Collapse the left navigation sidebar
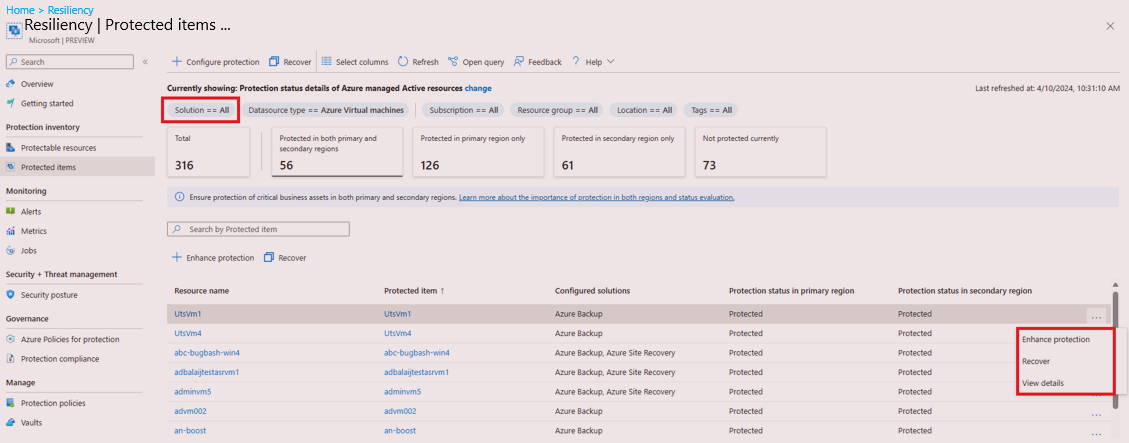This screenshot has width=1129, height=443. click(x=145, y=62)
